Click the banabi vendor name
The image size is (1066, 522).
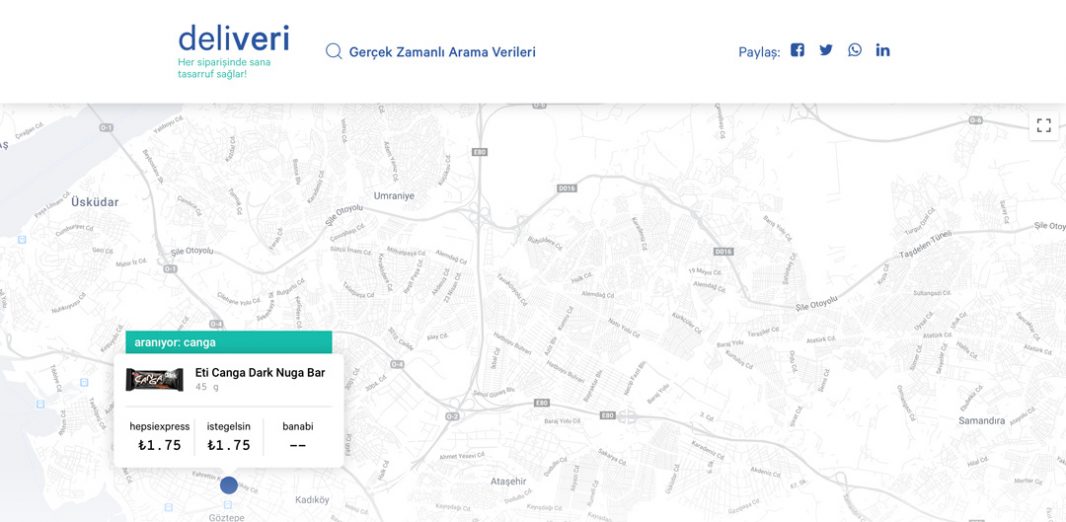pyautogui.click(x=298, y=426)
